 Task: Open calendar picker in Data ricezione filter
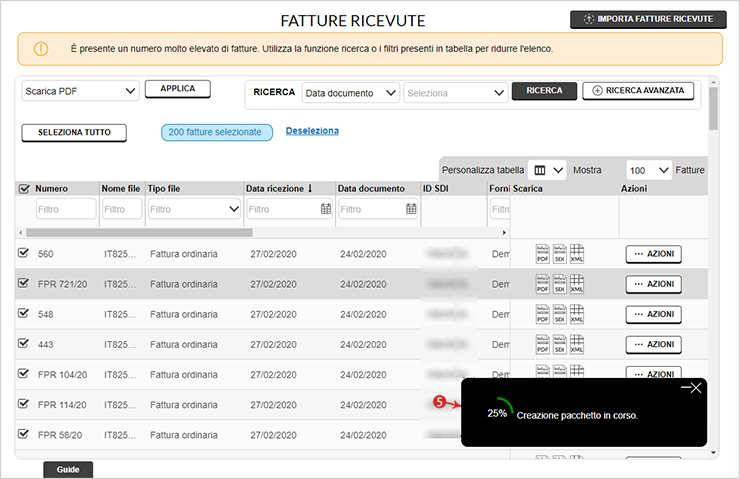click(326, 209)
